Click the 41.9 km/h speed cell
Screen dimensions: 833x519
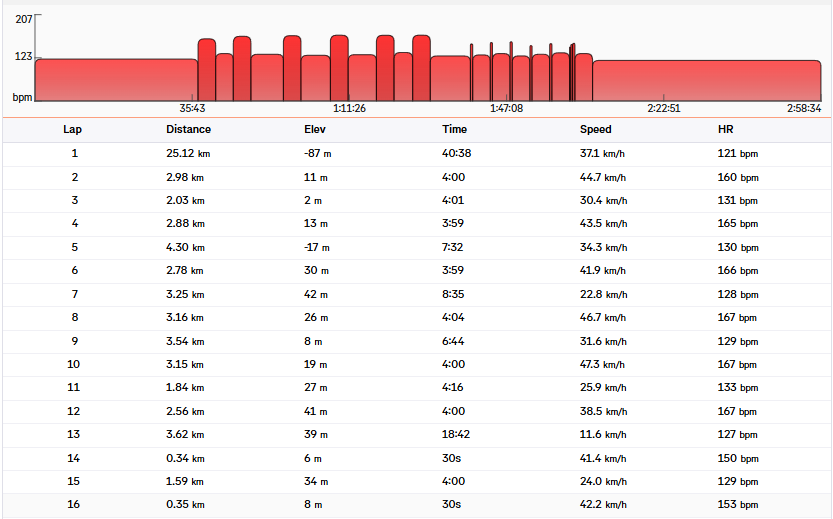coord(602,270)
